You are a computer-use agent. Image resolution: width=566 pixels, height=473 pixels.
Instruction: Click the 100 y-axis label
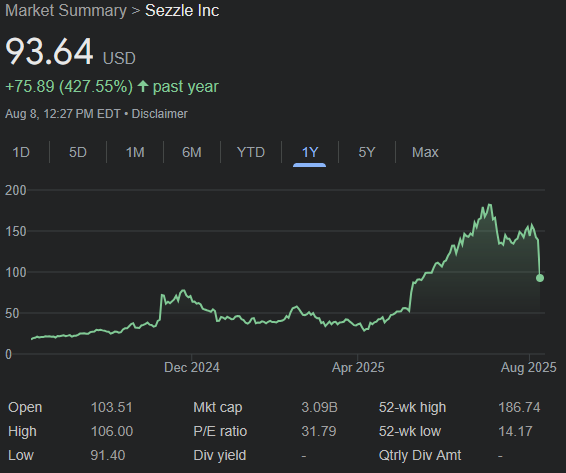16,272
